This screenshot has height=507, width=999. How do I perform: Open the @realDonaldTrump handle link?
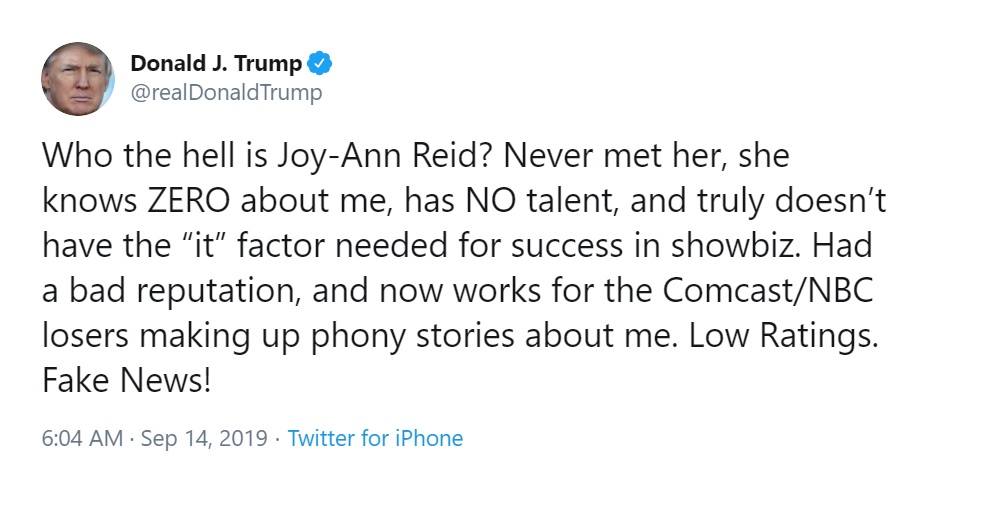tap(226, 93)
